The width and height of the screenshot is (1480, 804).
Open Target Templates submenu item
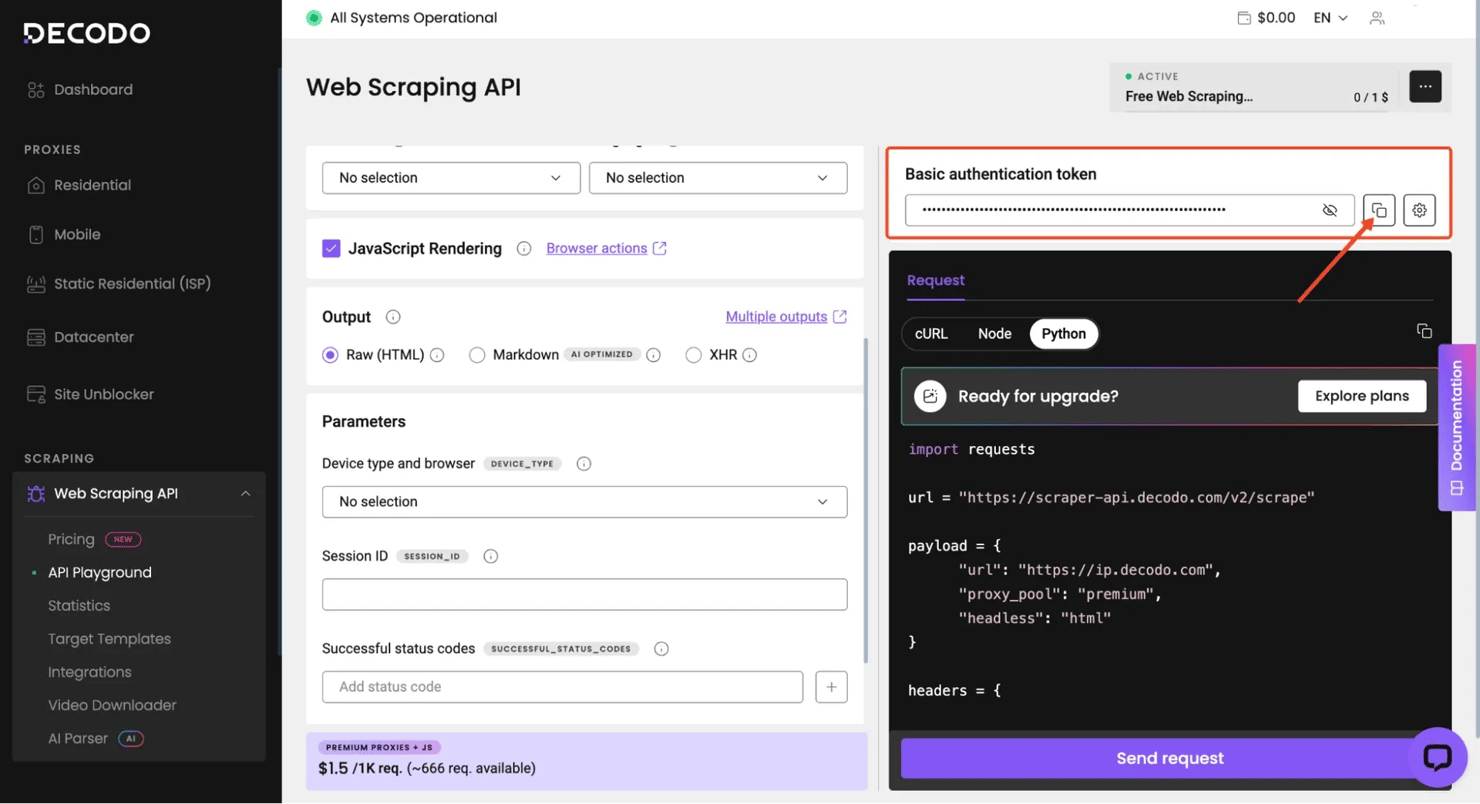[109, 638]
